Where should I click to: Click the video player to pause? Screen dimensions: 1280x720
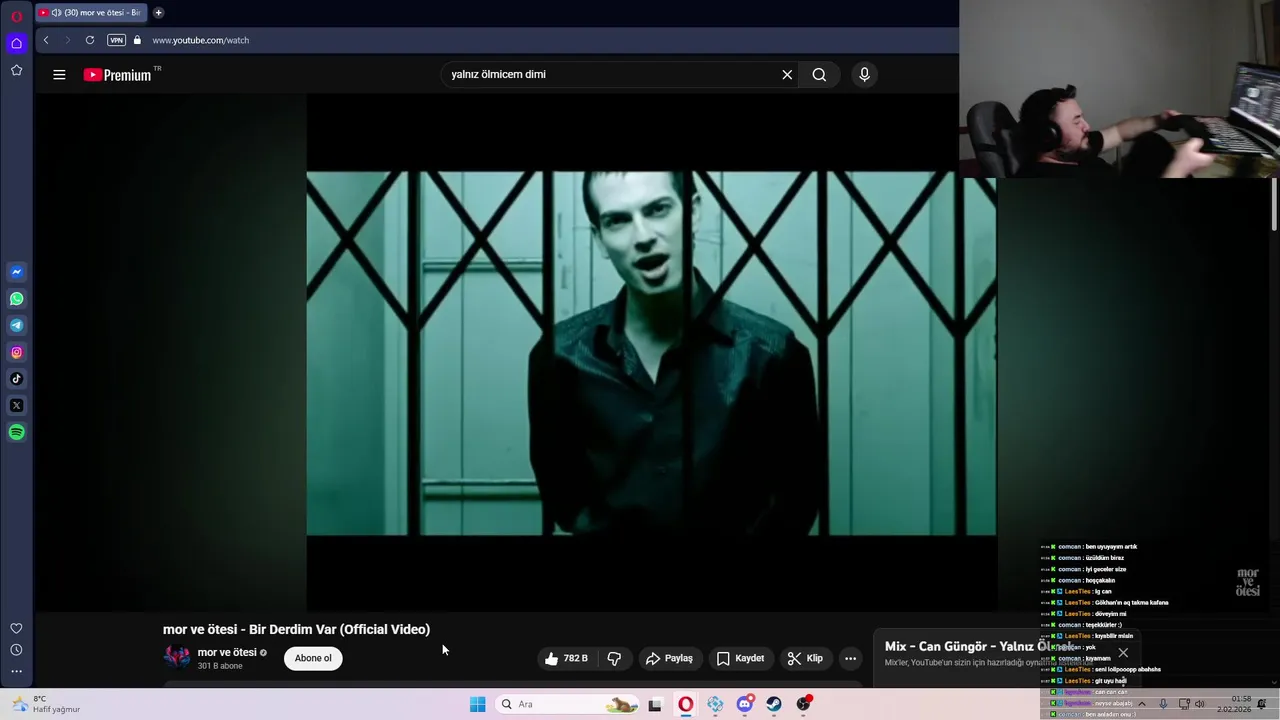click(x=651, y=353)
